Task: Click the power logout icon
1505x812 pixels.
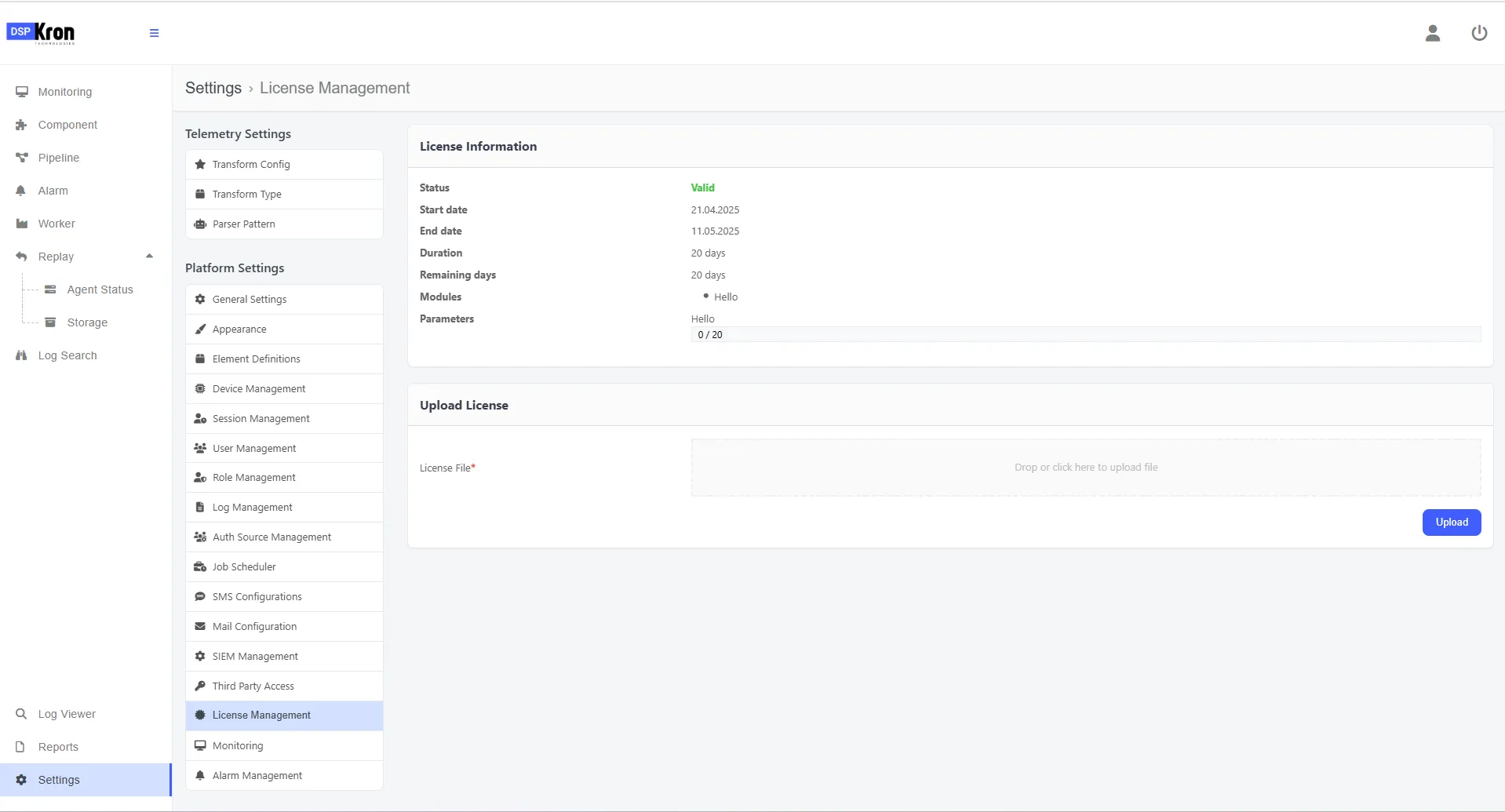Action: (1478, 33)
